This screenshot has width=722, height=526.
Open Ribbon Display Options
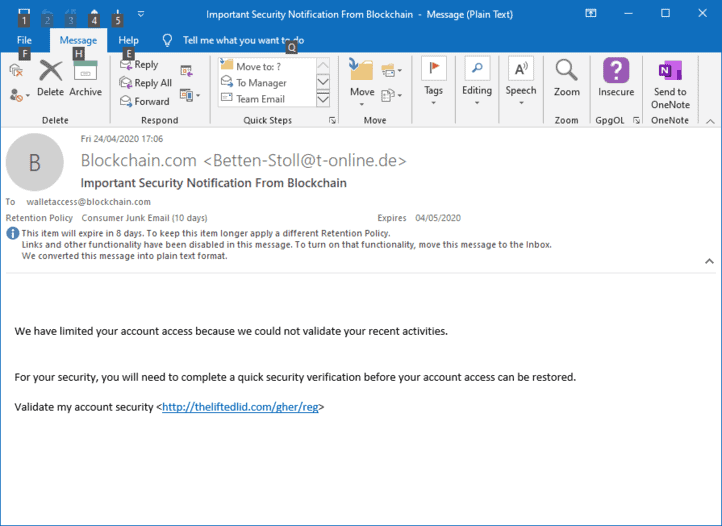pos(591,13)
